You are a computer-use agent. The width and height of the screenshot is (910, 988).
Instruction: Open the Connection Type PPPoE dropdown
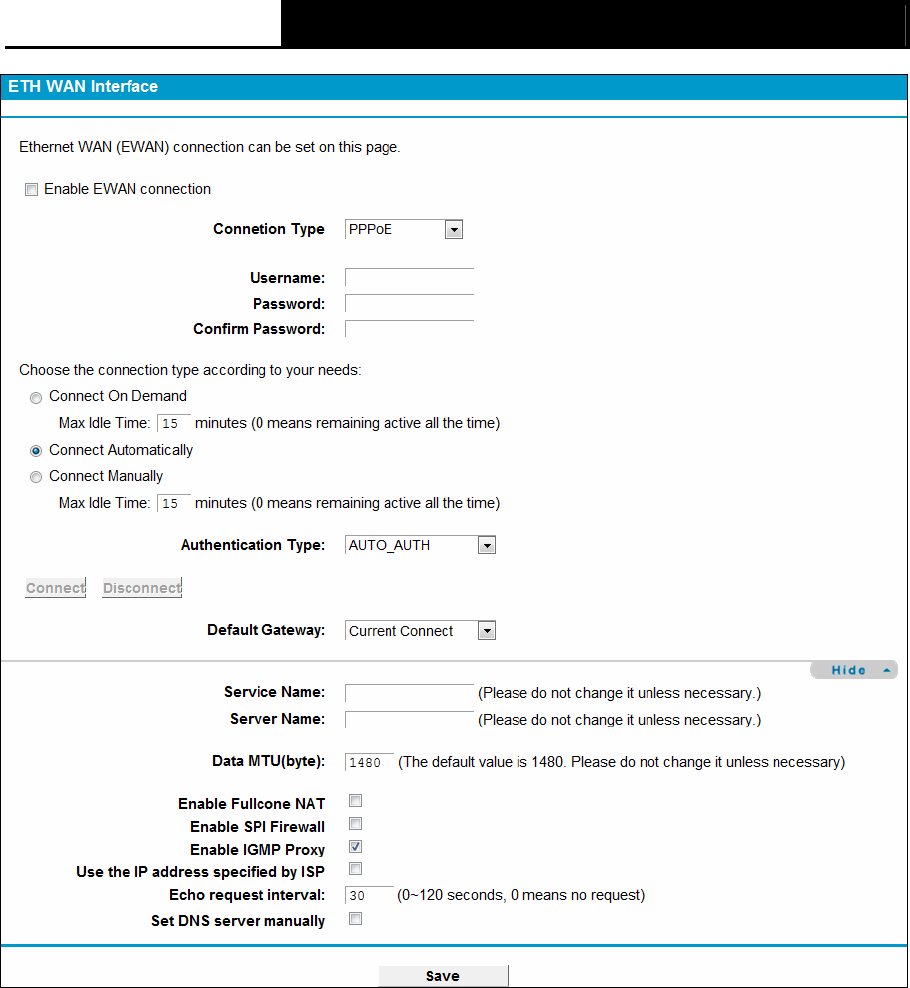[404, 229]
